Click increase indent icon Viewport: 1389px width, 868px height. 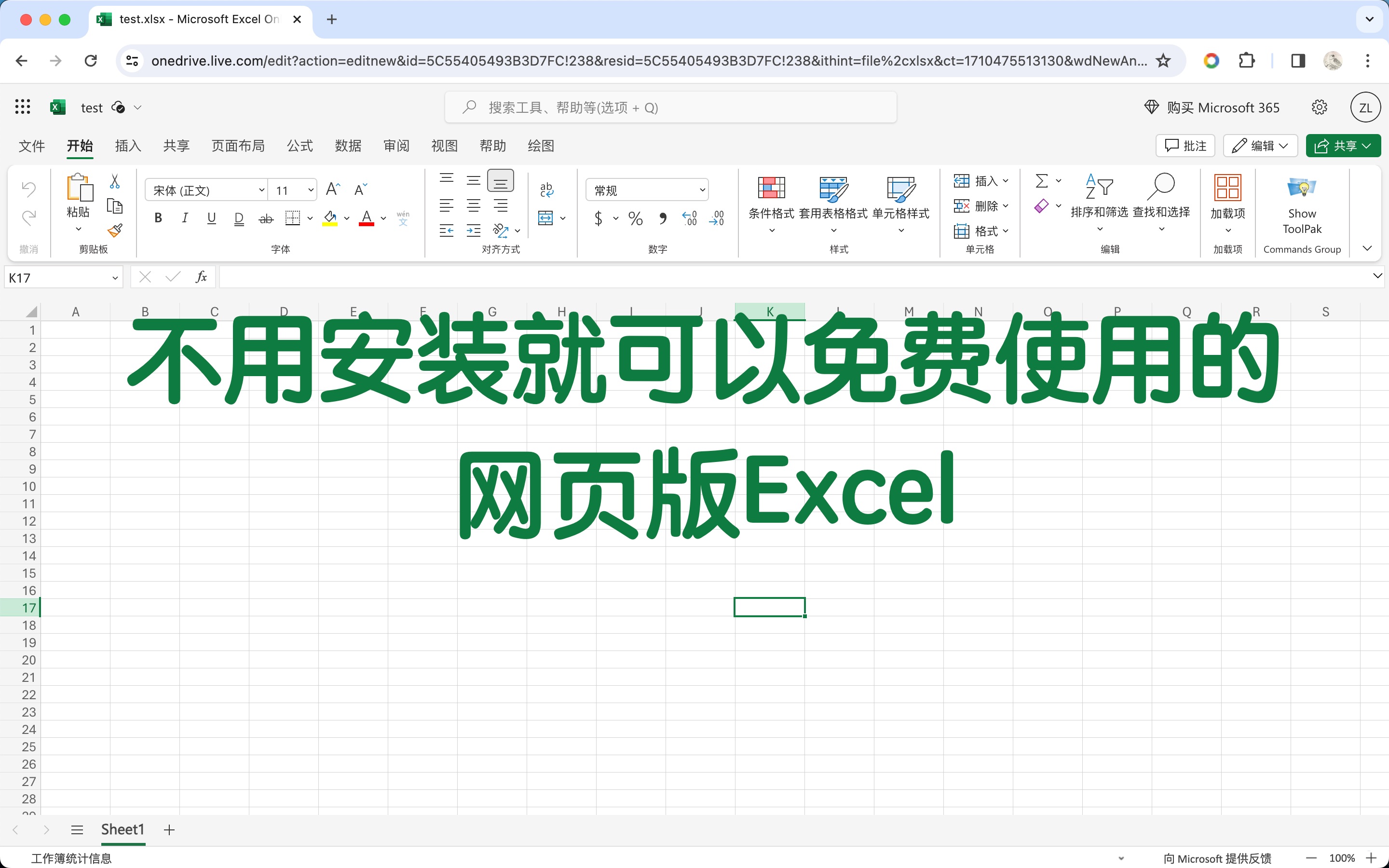pyautogui.click(x=474, y=231)
